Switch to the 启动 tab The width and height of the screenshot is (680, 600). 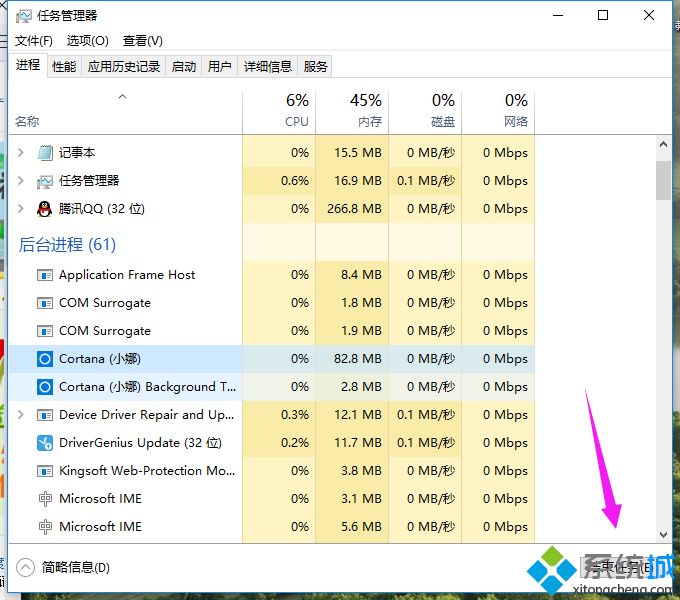184,67
